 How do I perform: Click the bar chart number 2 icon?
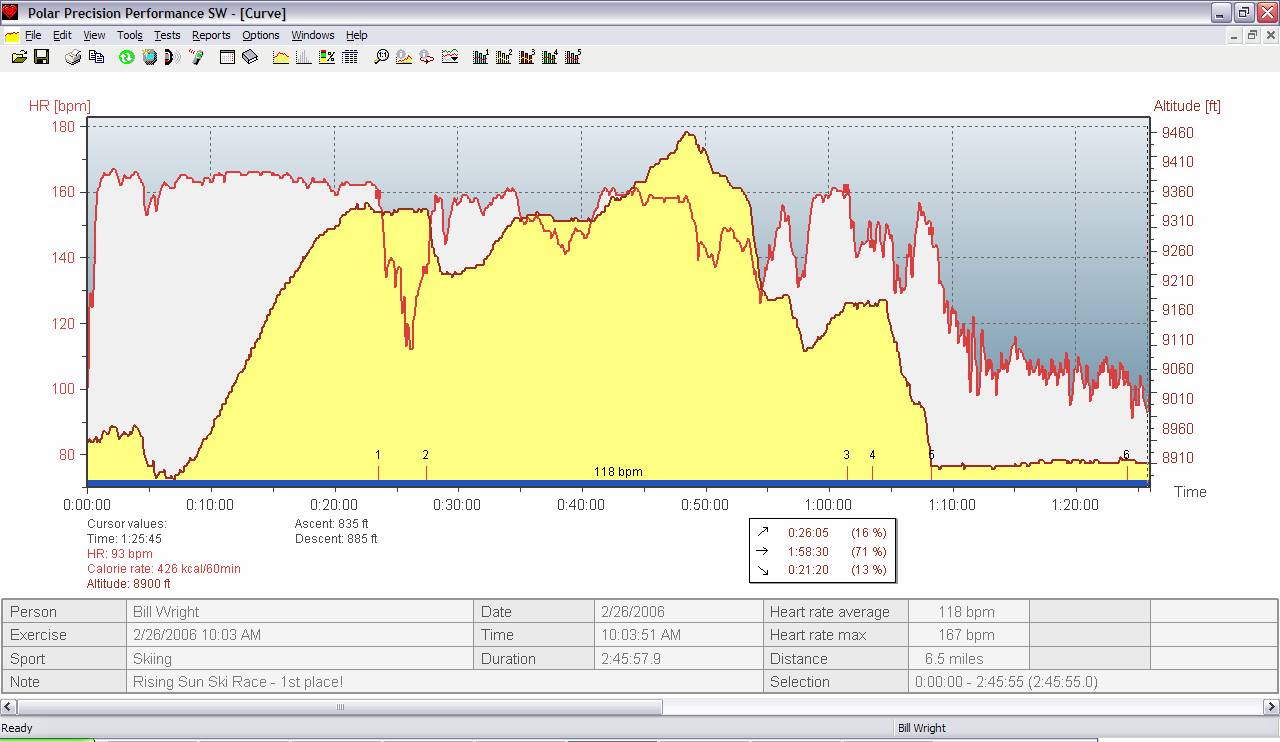(504, 57)
